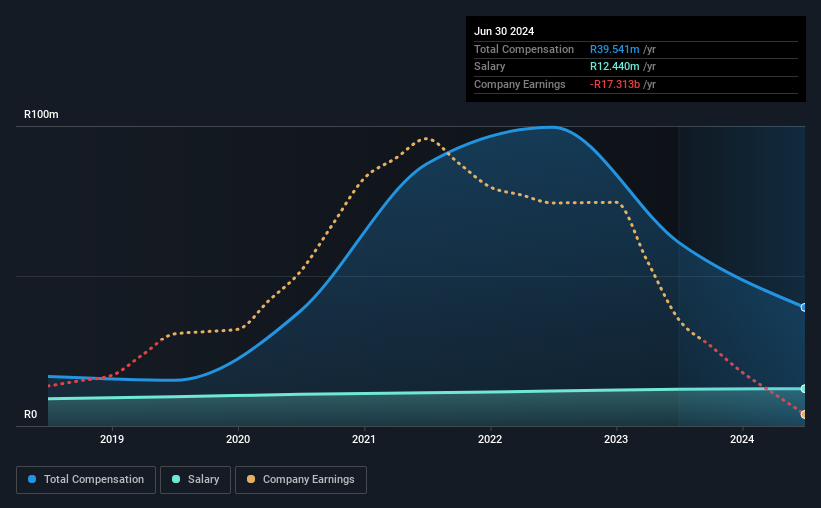Toggle the Salary legend button
Screen dimensions: 821x508
195,480
